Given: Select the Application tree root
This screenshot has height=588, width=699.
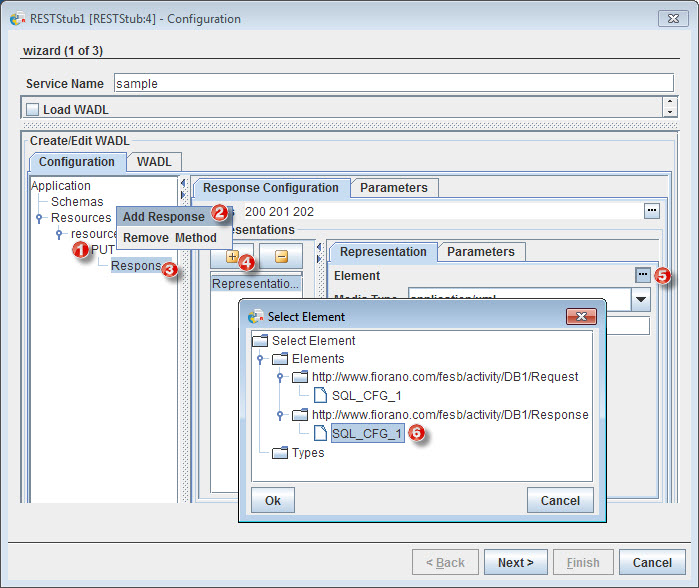Looking at the screenshot, I should (x=61, y=185).
